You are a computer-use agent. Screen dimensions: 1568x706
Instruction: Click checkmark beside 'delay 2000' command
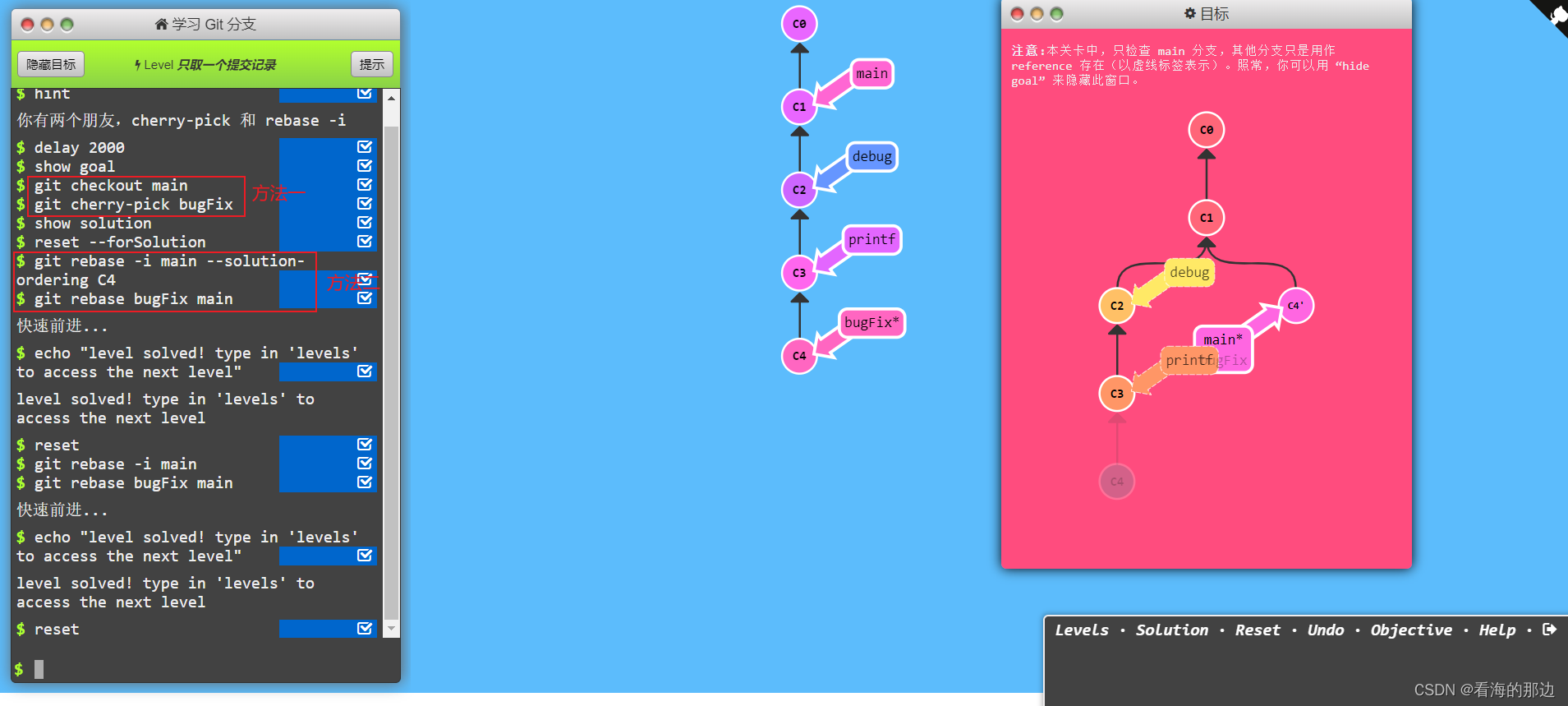(365, 147)
